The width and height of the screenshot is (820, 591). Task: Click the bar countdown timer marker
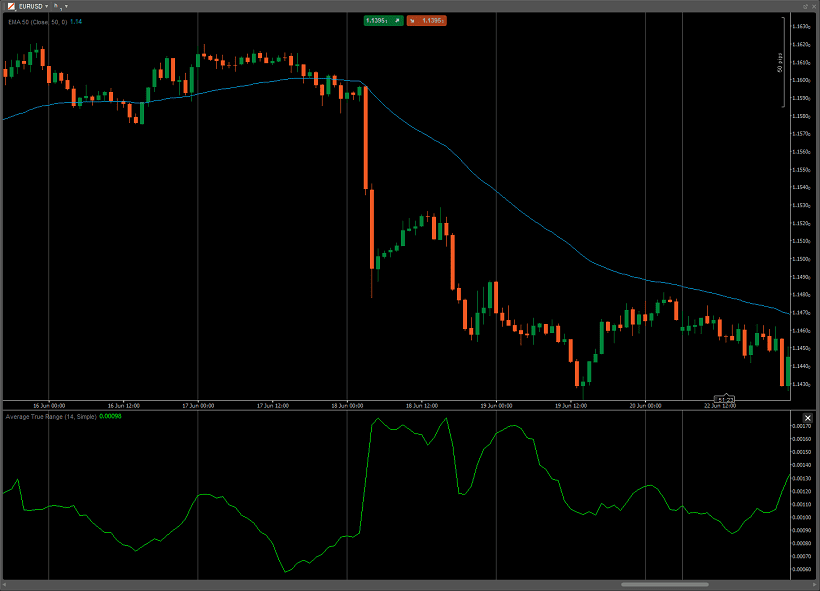tap(725, 399)
